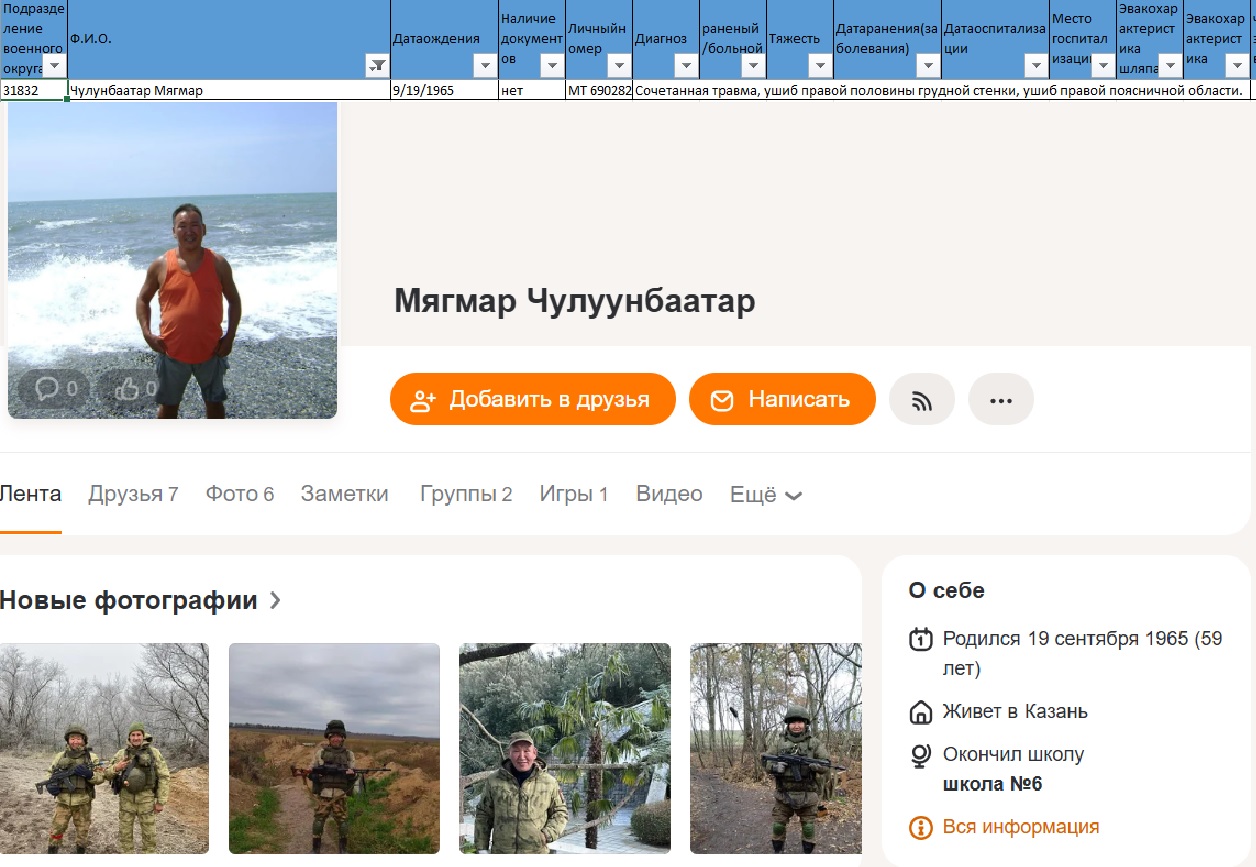Open filter dropdown for Диагноз column

(x=685, y=66)
